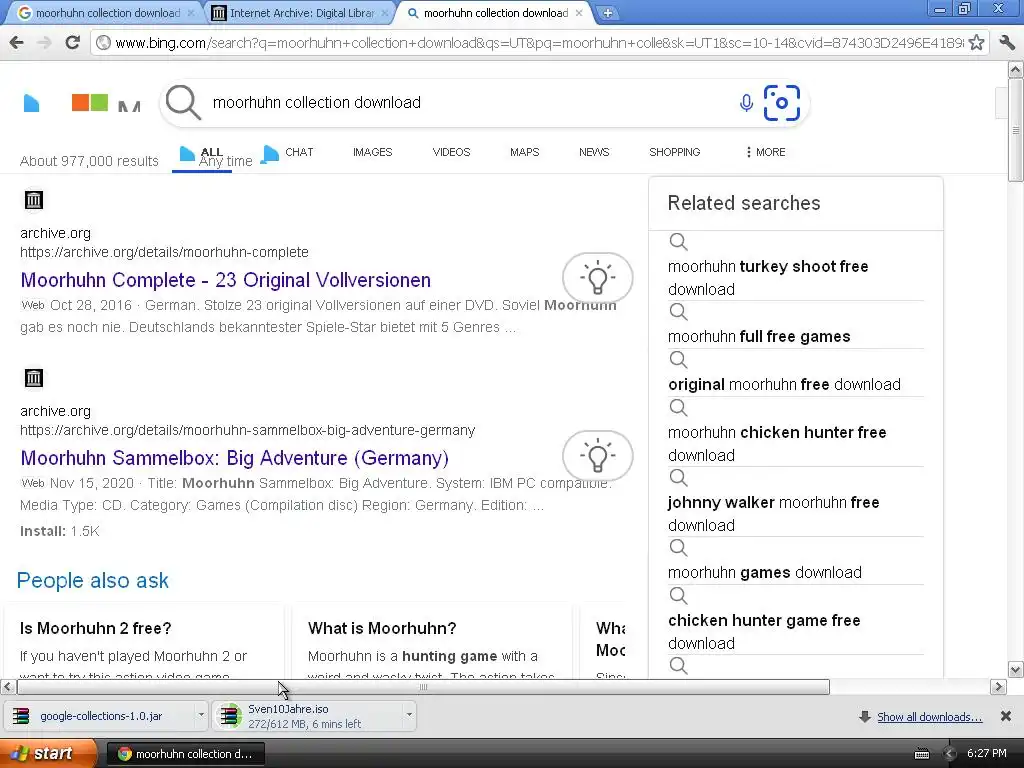
Task: Click the vertical scrollbar down arrow
Action: (x=1016, y=669)
